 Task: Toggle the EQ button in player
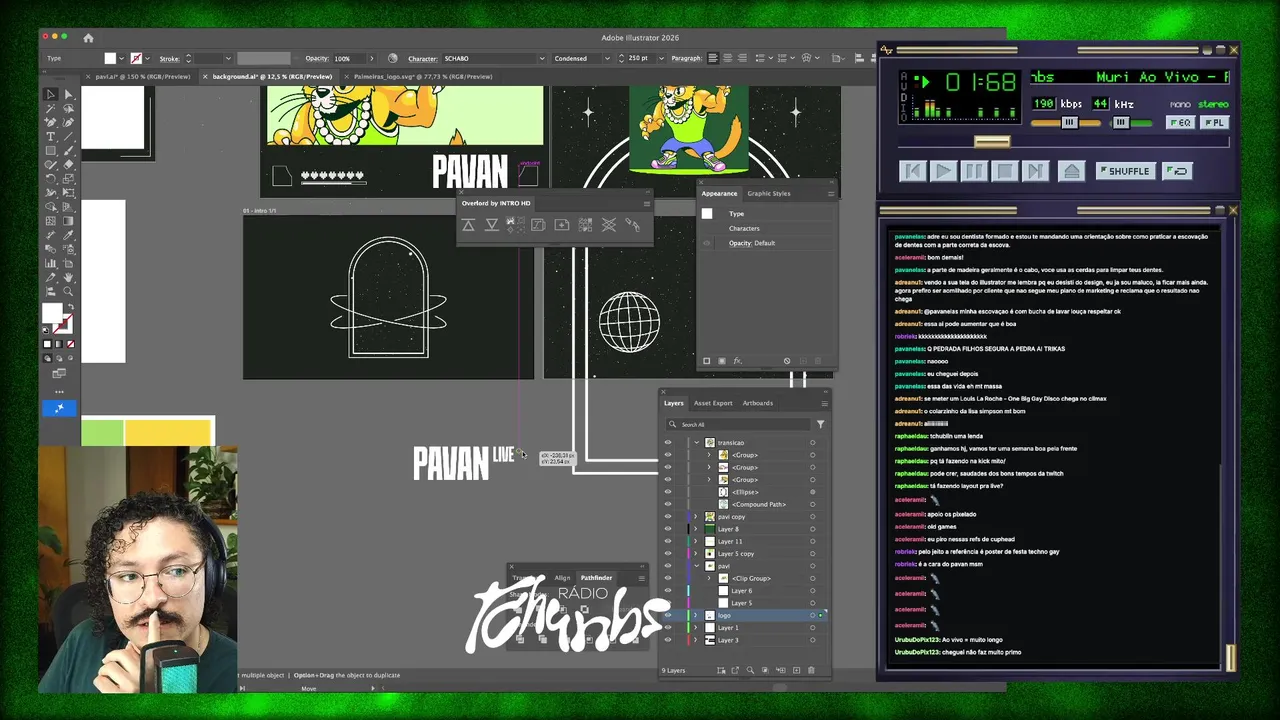click(x=1180, y=122)
